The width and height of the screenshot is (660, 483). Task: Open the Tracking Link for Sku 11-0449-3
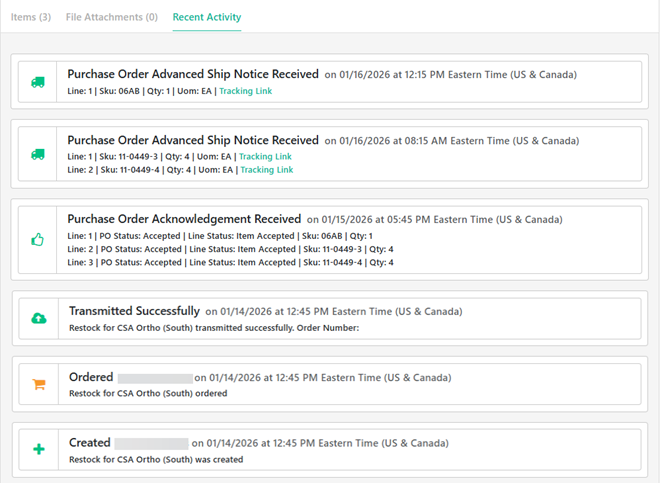coord(265,157)
